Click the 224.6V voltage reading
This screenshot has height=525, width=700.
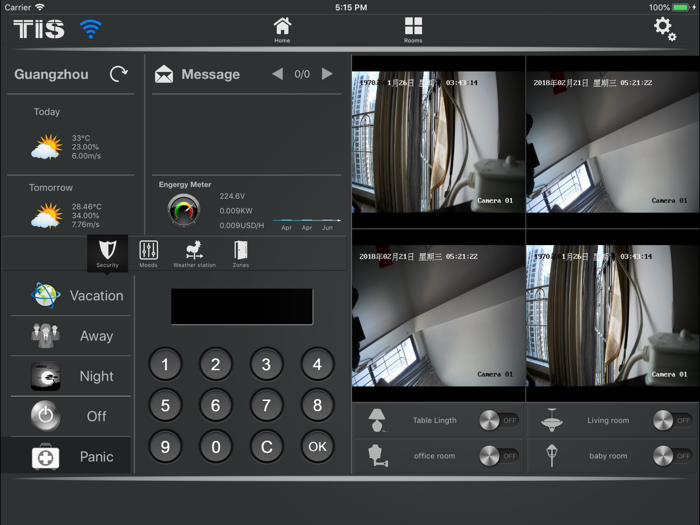pos(232,196)
